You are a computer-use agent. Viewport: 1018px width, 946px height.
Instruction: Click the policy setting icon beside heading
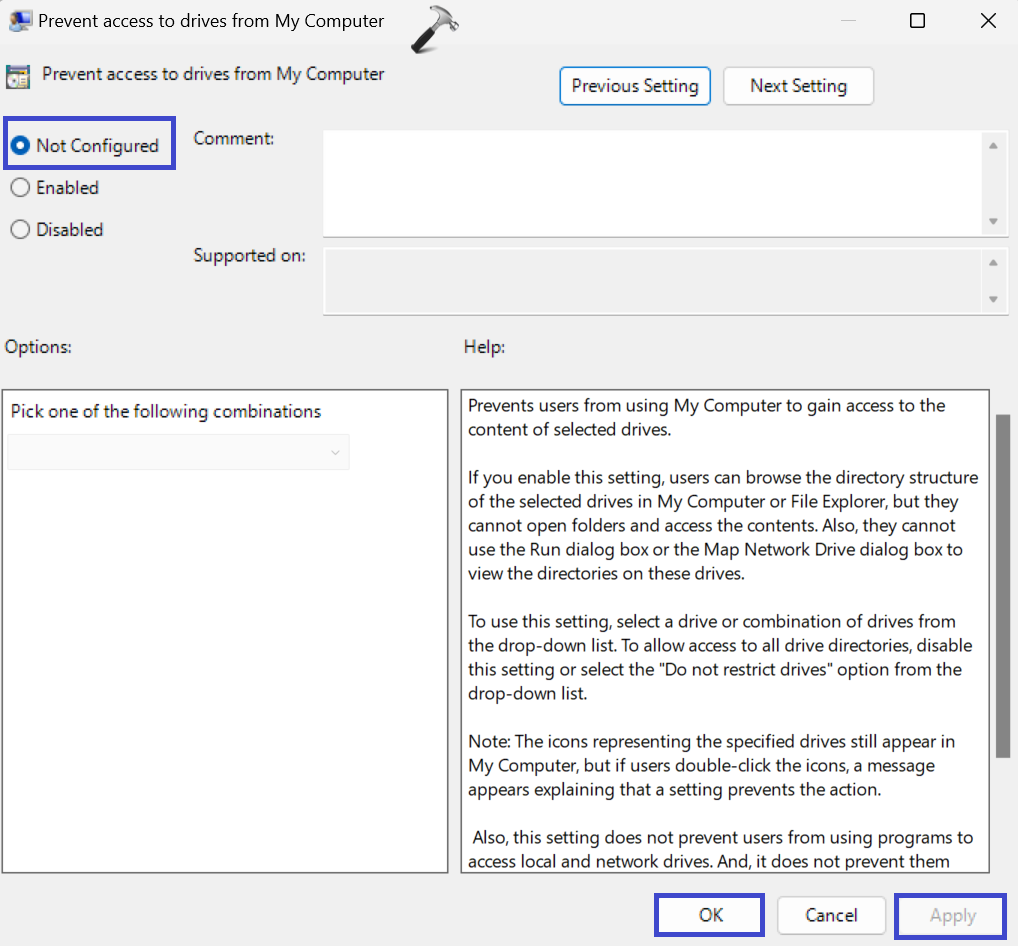point(18,77)
